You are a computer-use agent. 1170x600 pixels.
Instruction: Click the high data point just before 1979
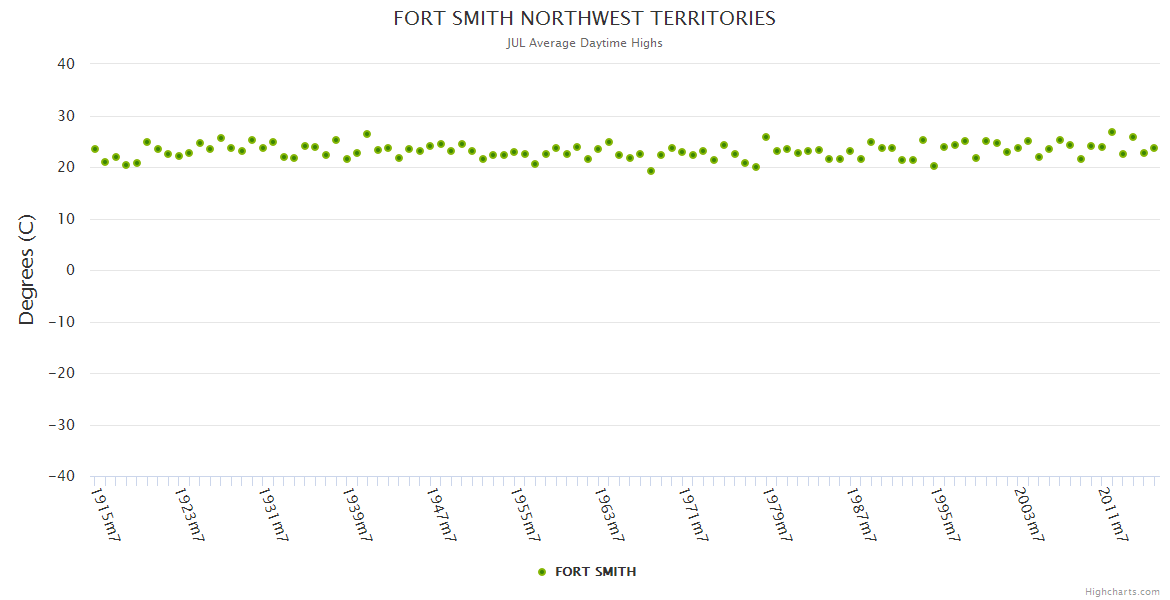pos(766,137)
